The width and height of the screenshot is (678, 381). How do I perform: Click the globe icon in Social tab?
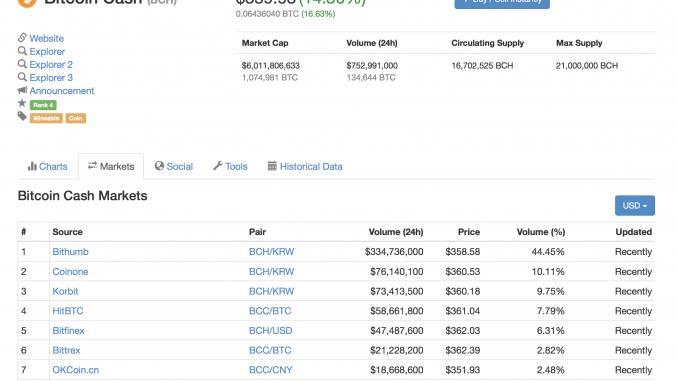click(159, 166)
